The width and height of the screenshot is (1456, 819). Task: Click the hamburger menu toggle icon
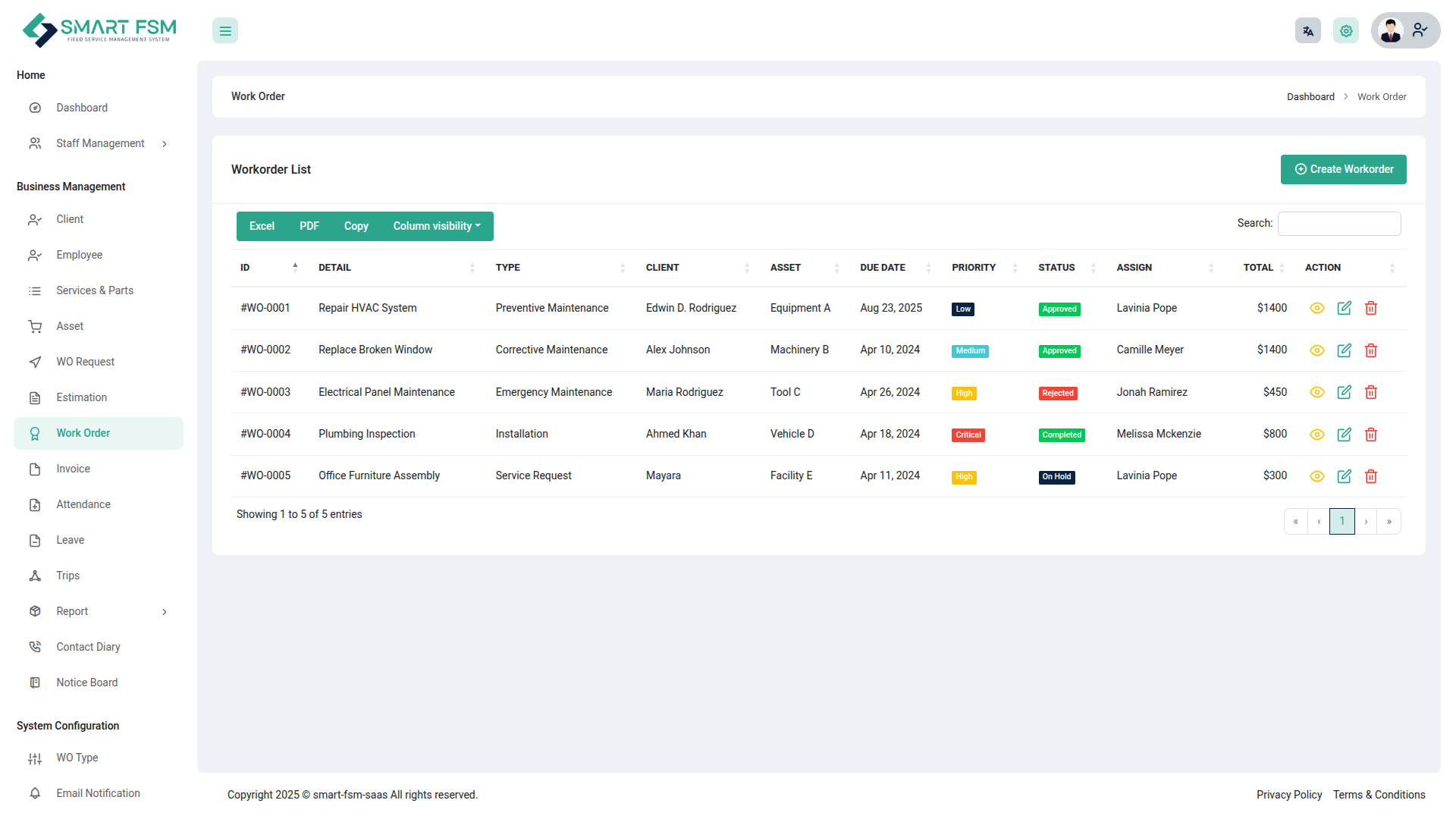[225, 31]
